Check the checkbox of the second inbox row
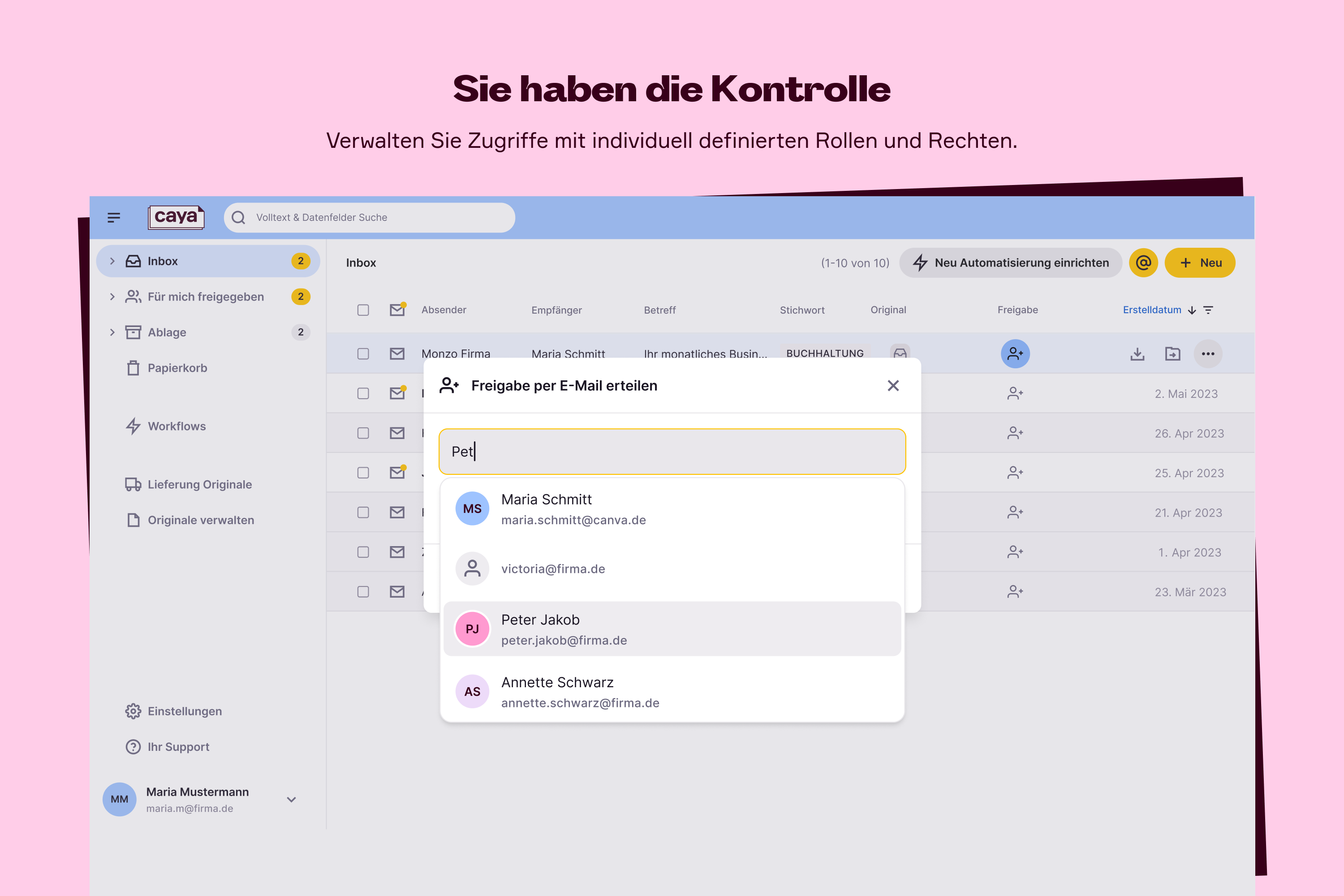 363,393
